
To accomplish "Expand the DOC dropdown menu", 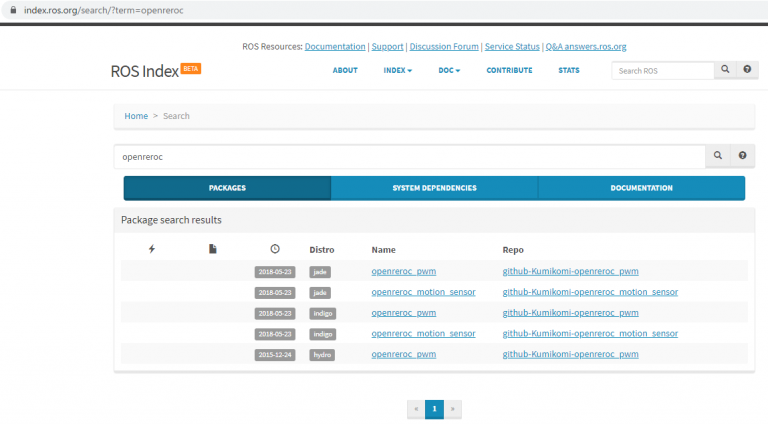I will coord(449,70).
